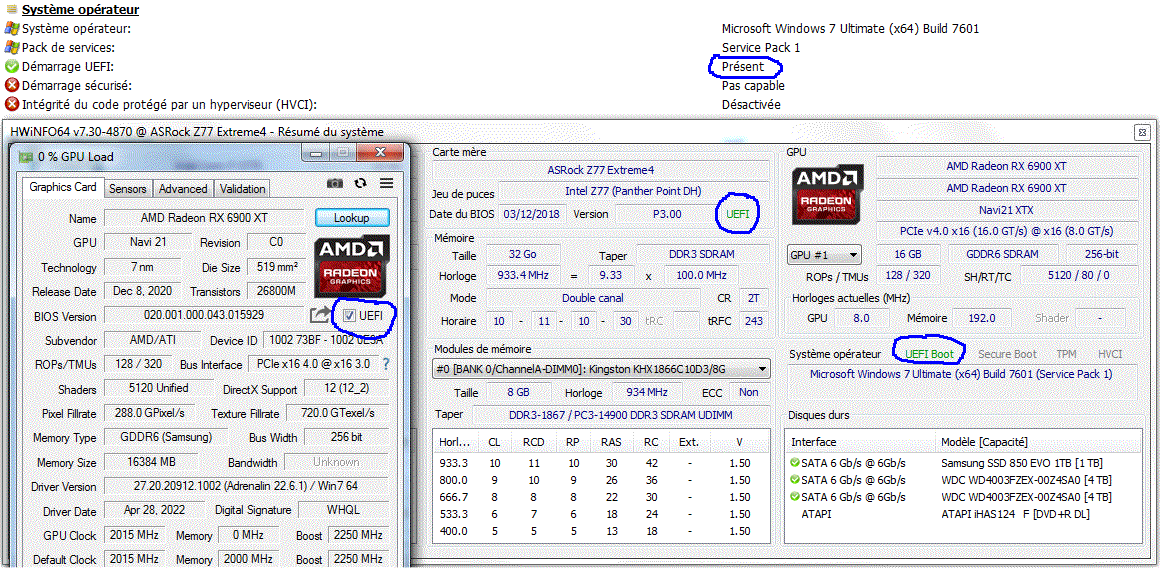Click the Windows flag icon beside Système opérateur
Screen dimensions: 1160x568
point(11,29)
